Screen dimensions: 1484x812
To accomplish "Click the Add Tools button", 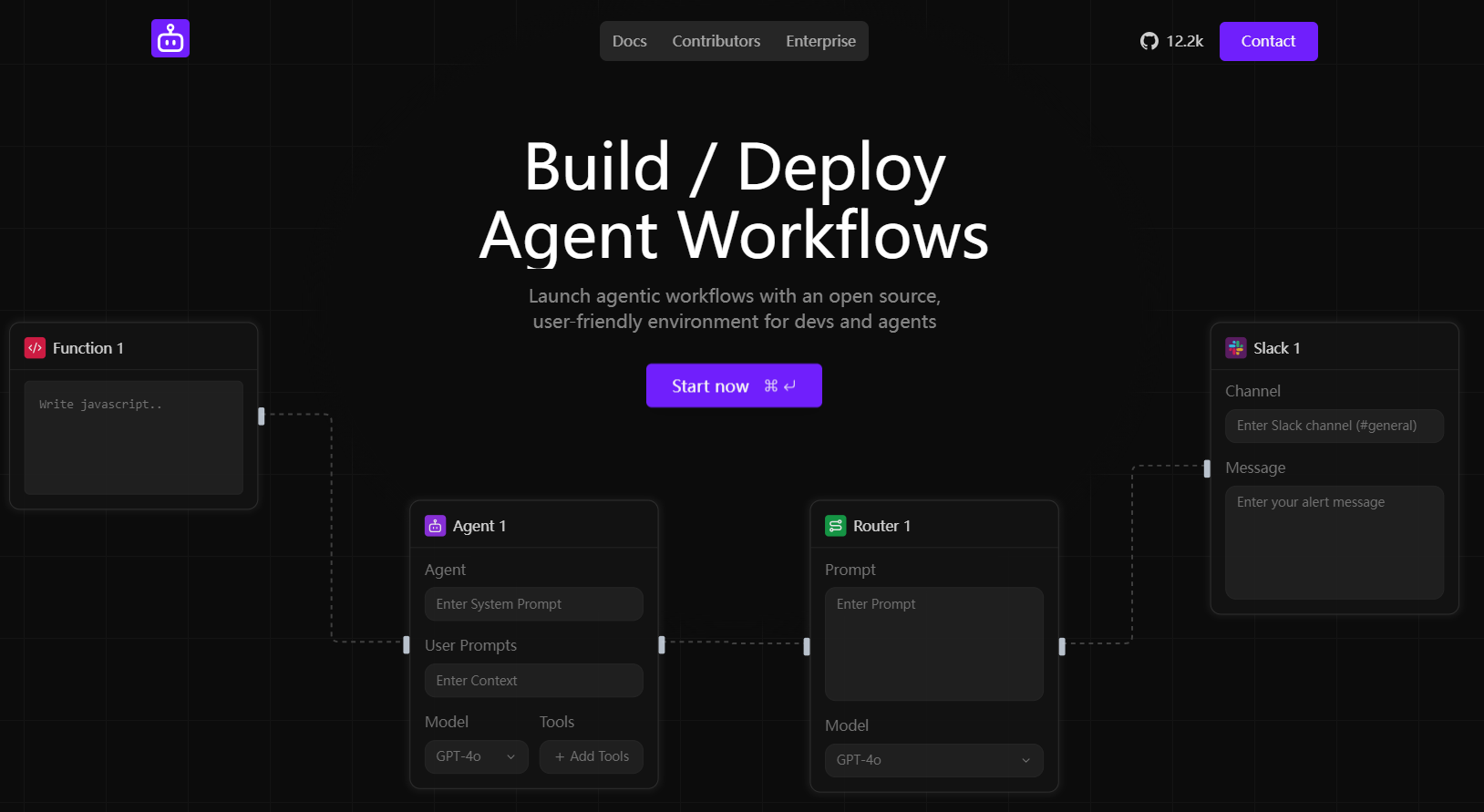I will (592, 756).
